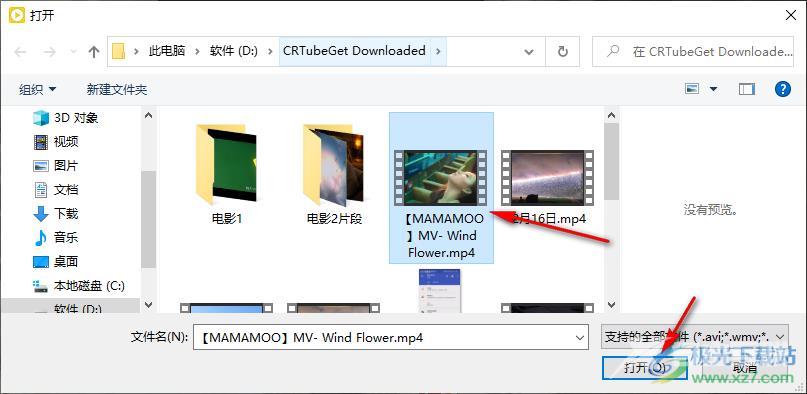Viewport: 807px width, 394px height.
Task: Click 新建文件夹 button
Action: coord(117,89)
